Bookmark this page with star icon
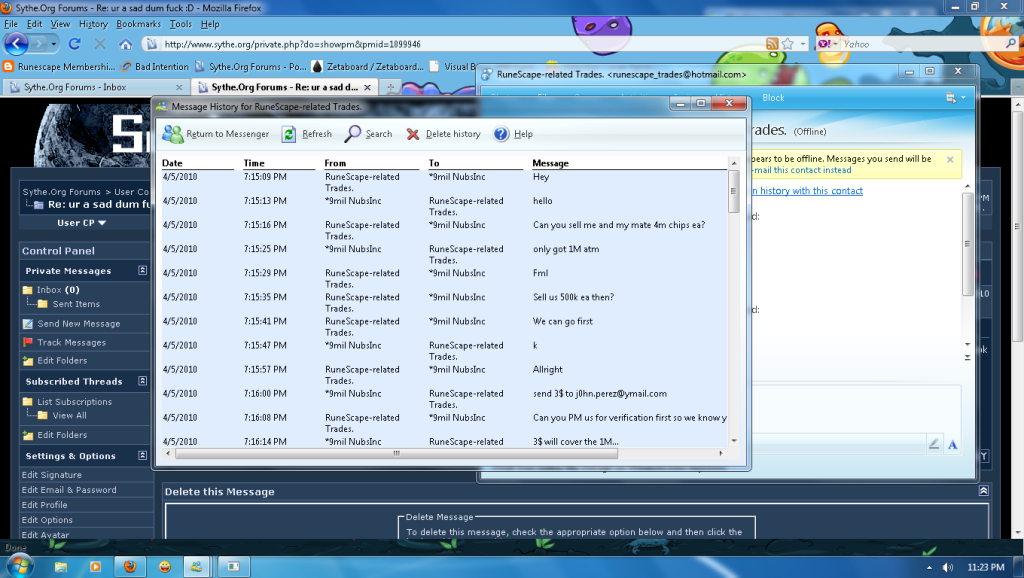The height and width of the screenshot is (578, 1024). (788, 44)
